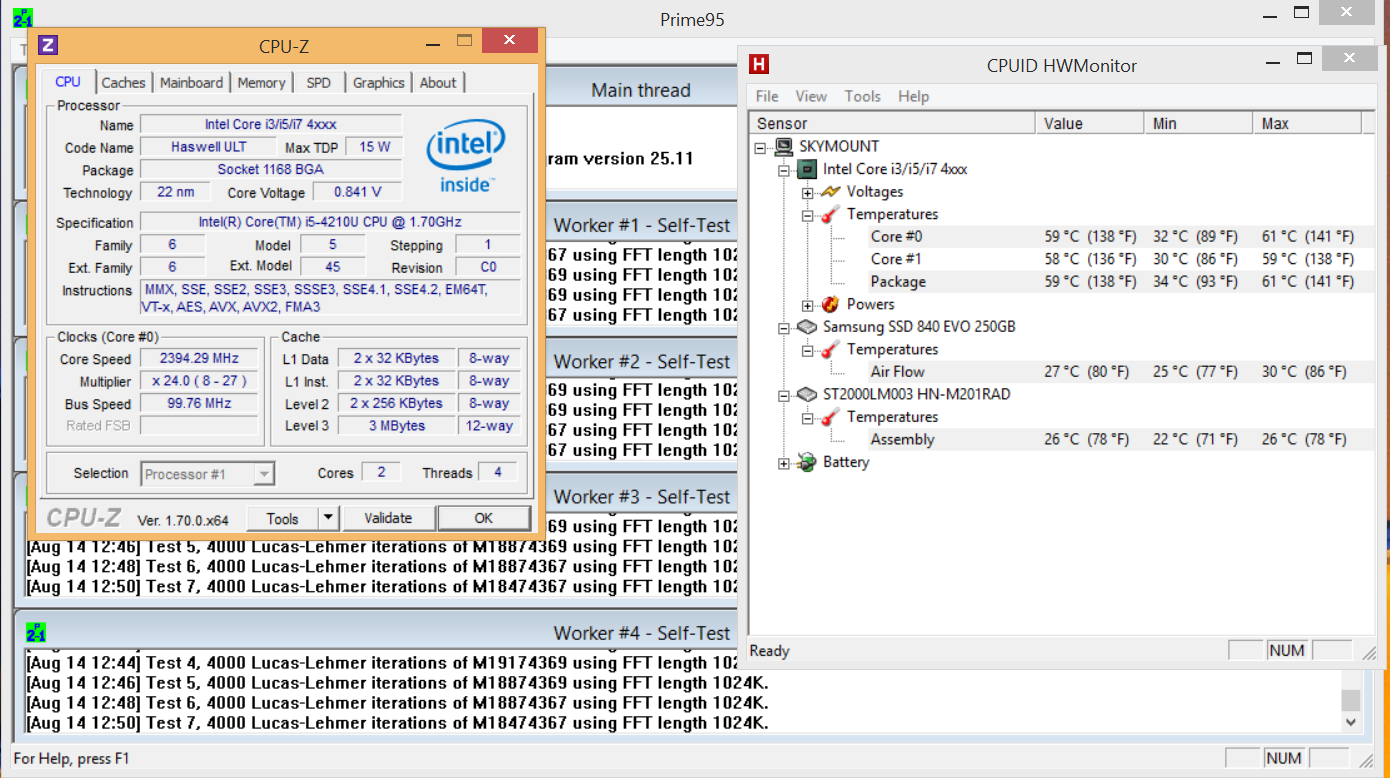Click the Powers flame icon
The image size is (1390, 778).
point(830,304)
